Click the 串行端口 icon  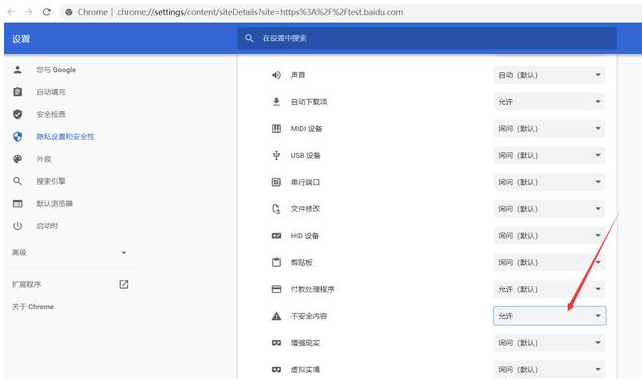coord(276,182)
